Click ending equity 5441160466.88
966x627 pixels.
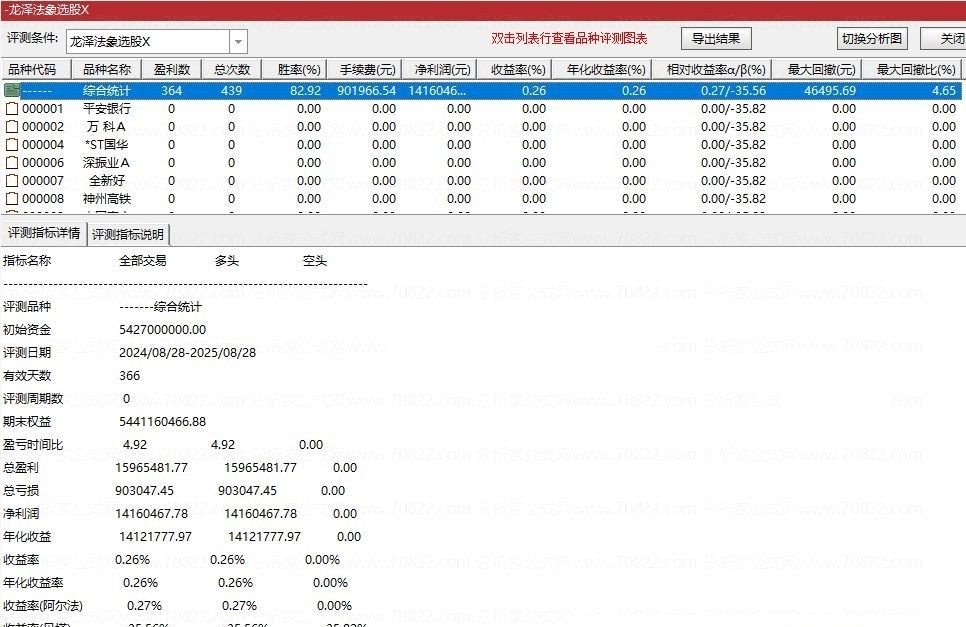pos(163,422)
